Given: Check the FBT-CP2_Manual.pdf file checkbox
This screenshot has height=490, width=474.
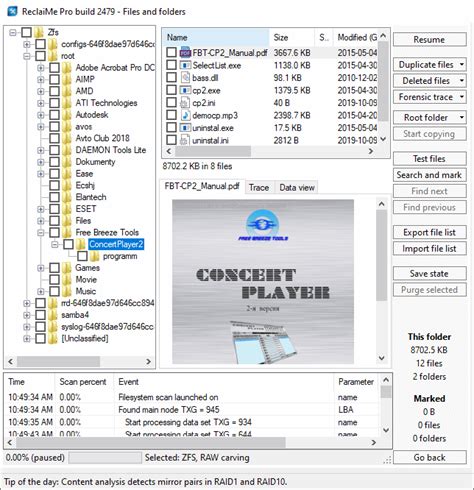Looking at the screenshot, I should pos(171,52).
